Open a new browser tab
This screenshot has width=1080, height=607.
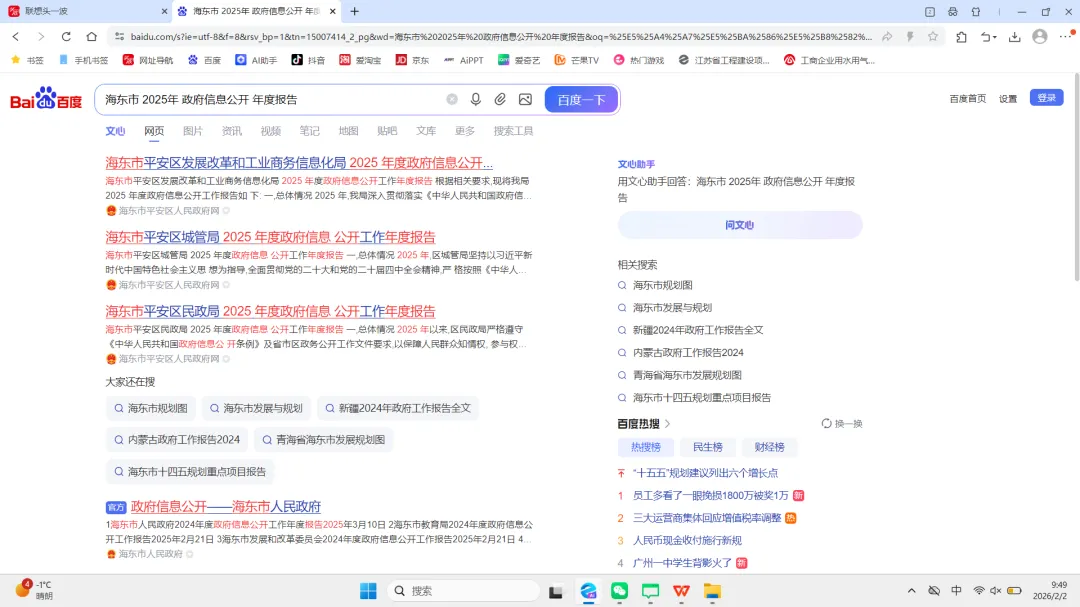355,11
